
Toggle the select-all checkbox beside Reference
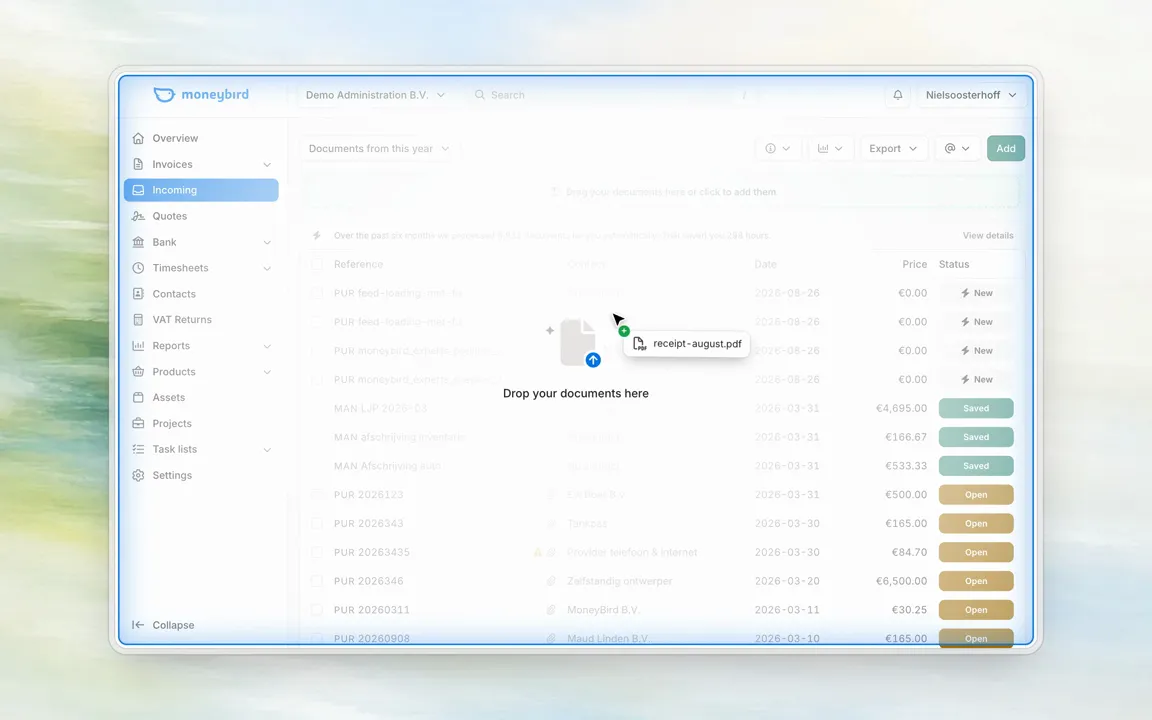pos(317,264)
